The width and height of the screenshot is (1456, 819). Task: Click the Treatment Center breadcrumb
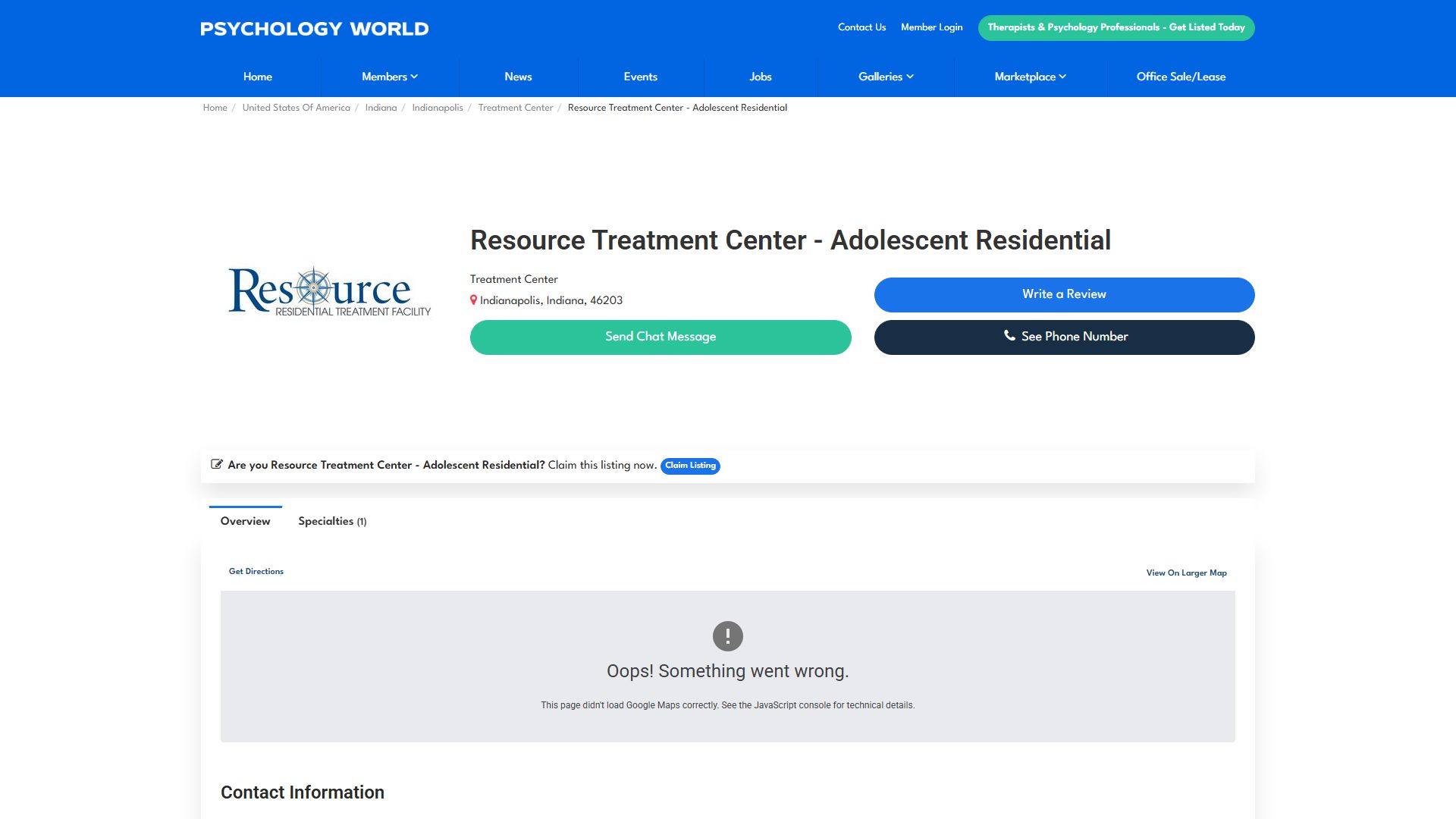click(x=516, y=108)
